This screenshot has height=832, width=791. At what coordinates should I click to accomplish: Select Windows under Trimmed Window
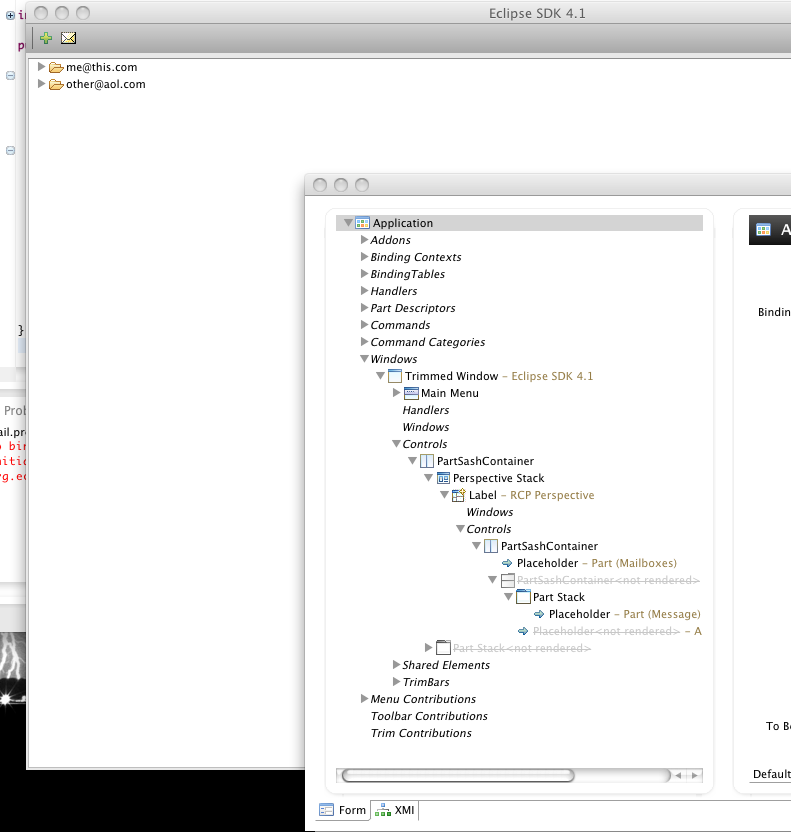point(425,427)
